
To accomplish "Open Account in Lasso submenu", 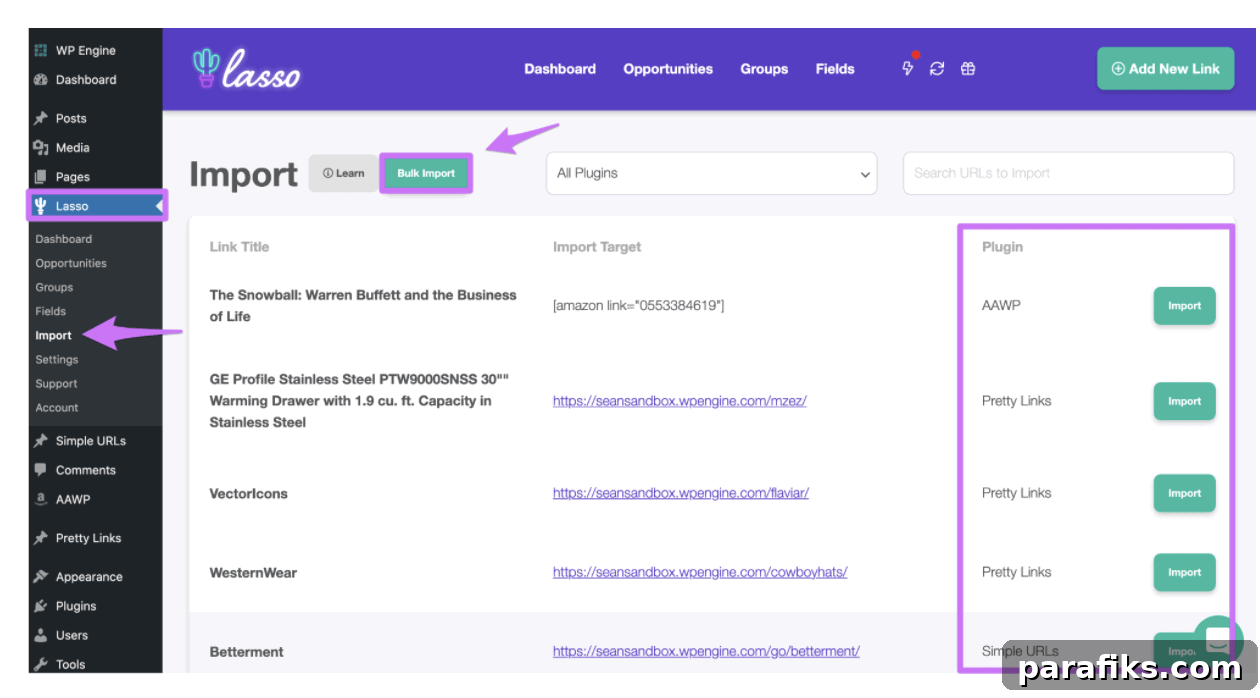I will [x=57, y=407].
